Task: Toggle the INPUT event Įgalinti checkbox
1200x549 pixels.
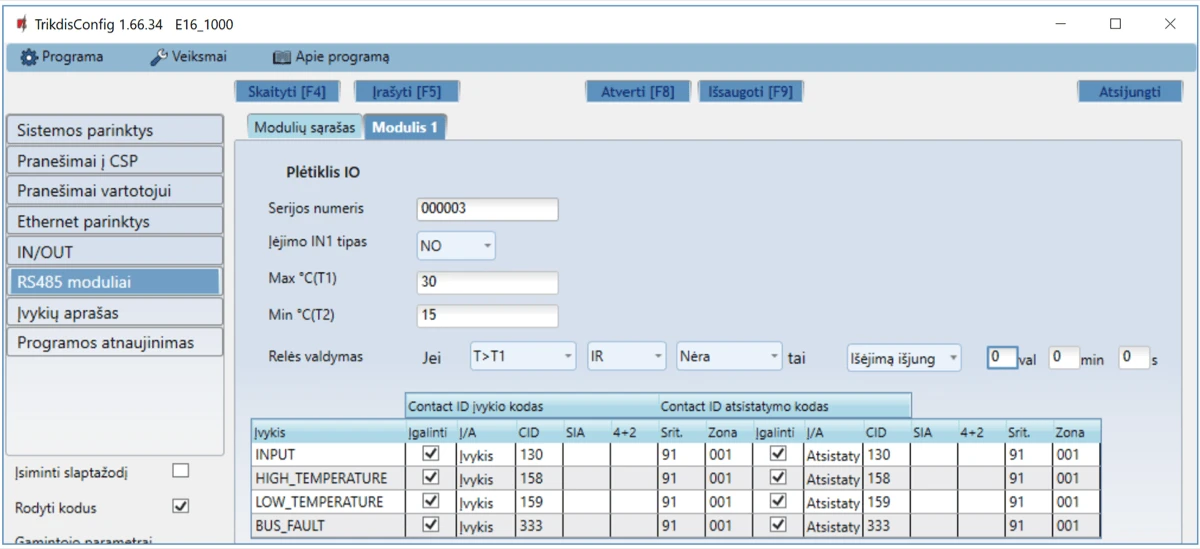Action: [431, 453]
